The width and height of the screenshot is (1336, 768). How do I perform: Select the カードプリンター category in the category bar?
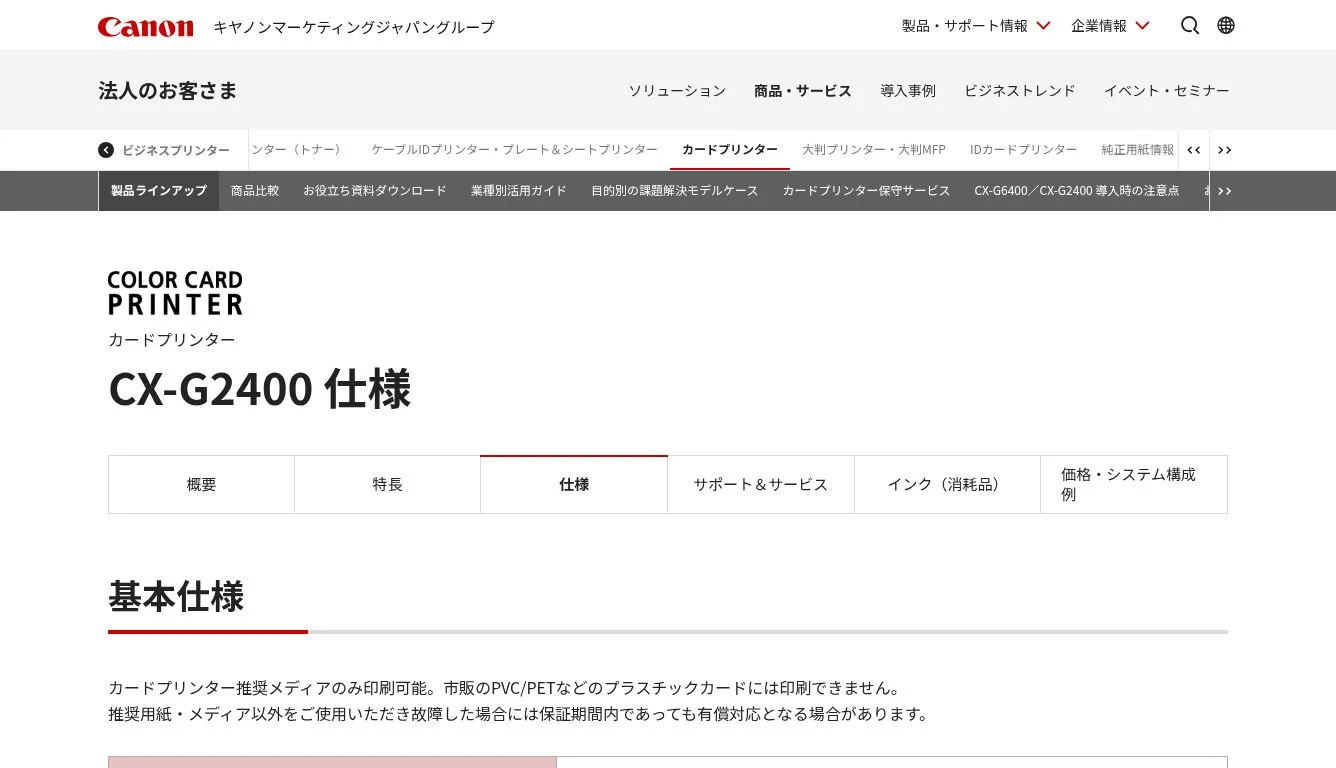(x=730, y=150)
